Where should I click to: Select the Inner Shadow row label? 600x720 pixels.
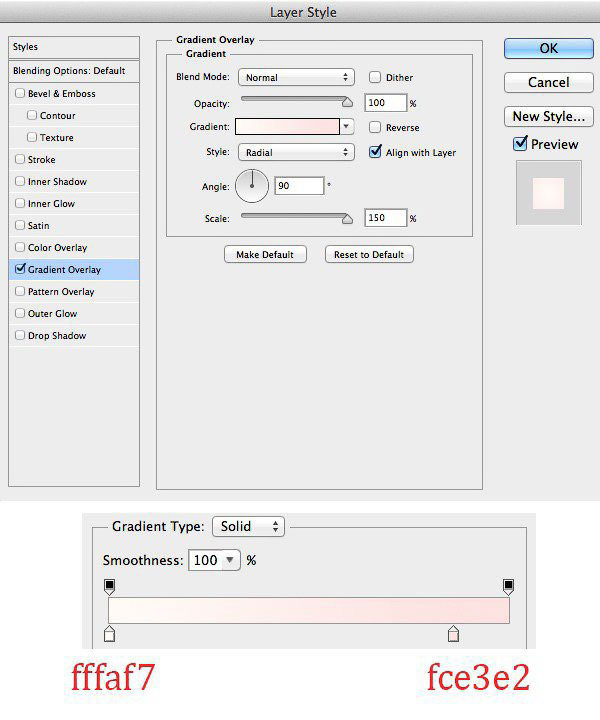57,181
